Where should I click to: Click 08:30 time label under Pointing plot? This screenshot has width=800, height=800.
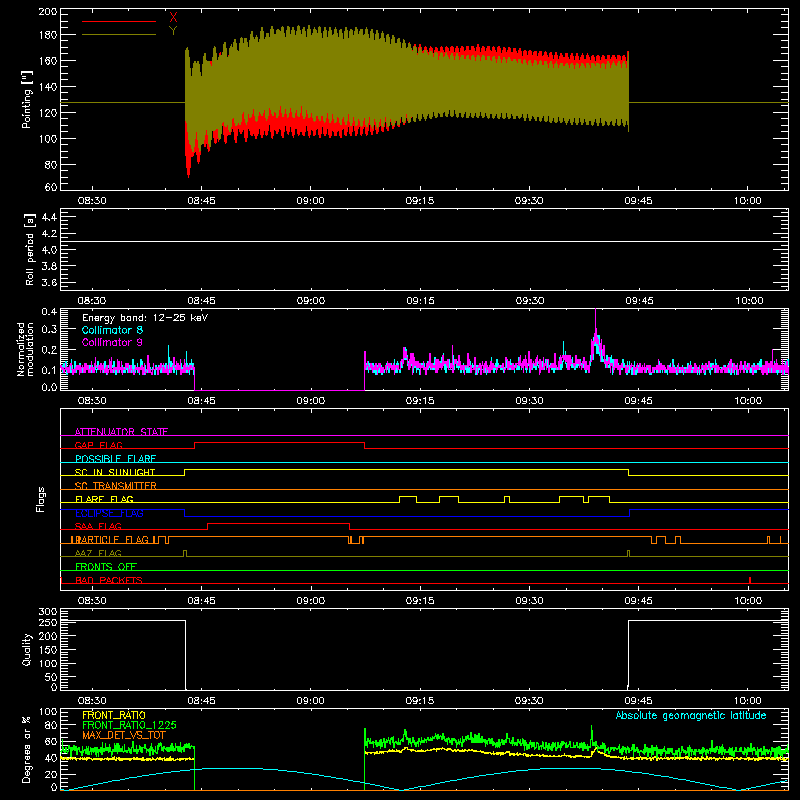coord(92,201)
